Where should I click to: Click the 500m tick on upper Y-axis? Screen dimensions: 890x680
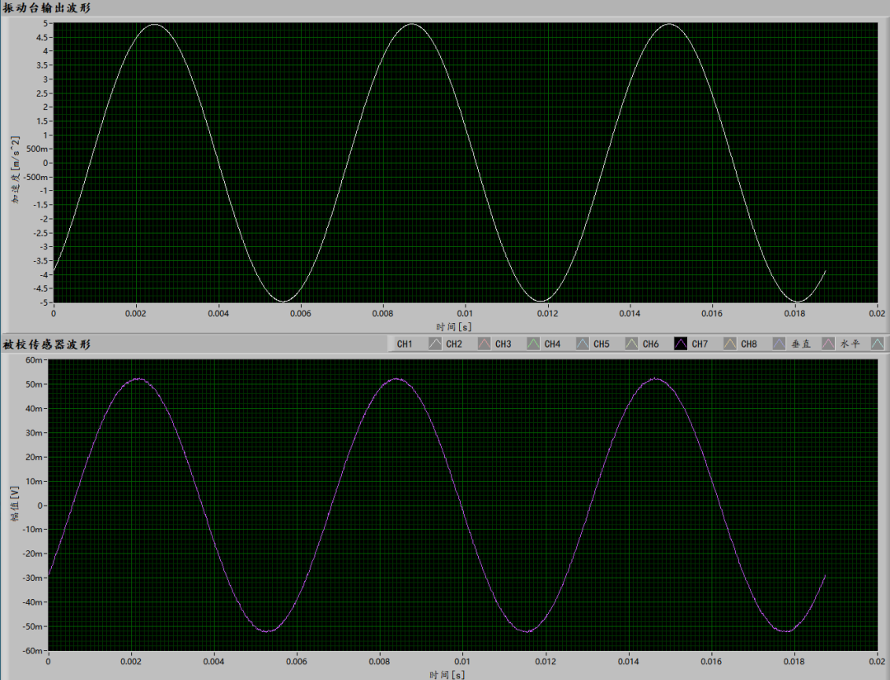click(38, 149)
